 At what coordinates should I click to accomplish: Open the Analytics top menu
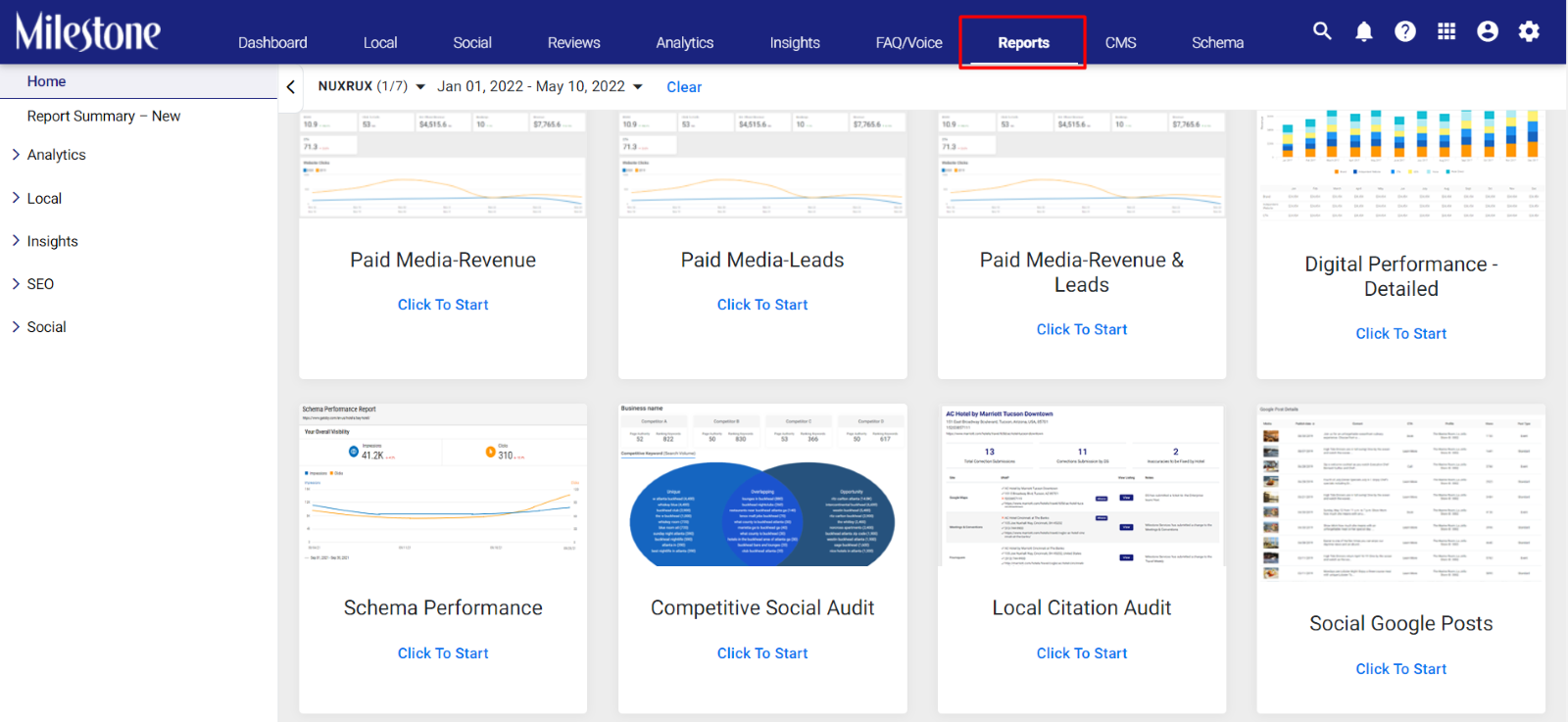(685, 42)
